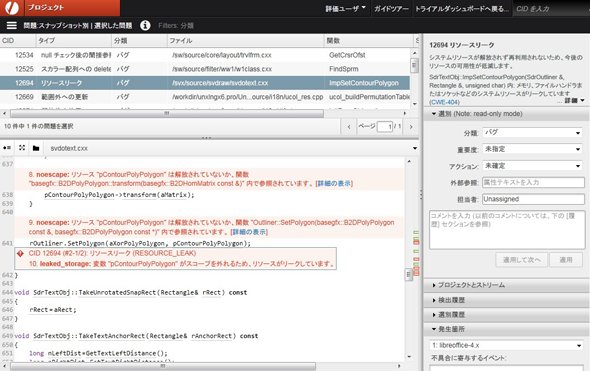The image size is (590, 371).
Task: Sort by タイプ column header
Action: 74,41
